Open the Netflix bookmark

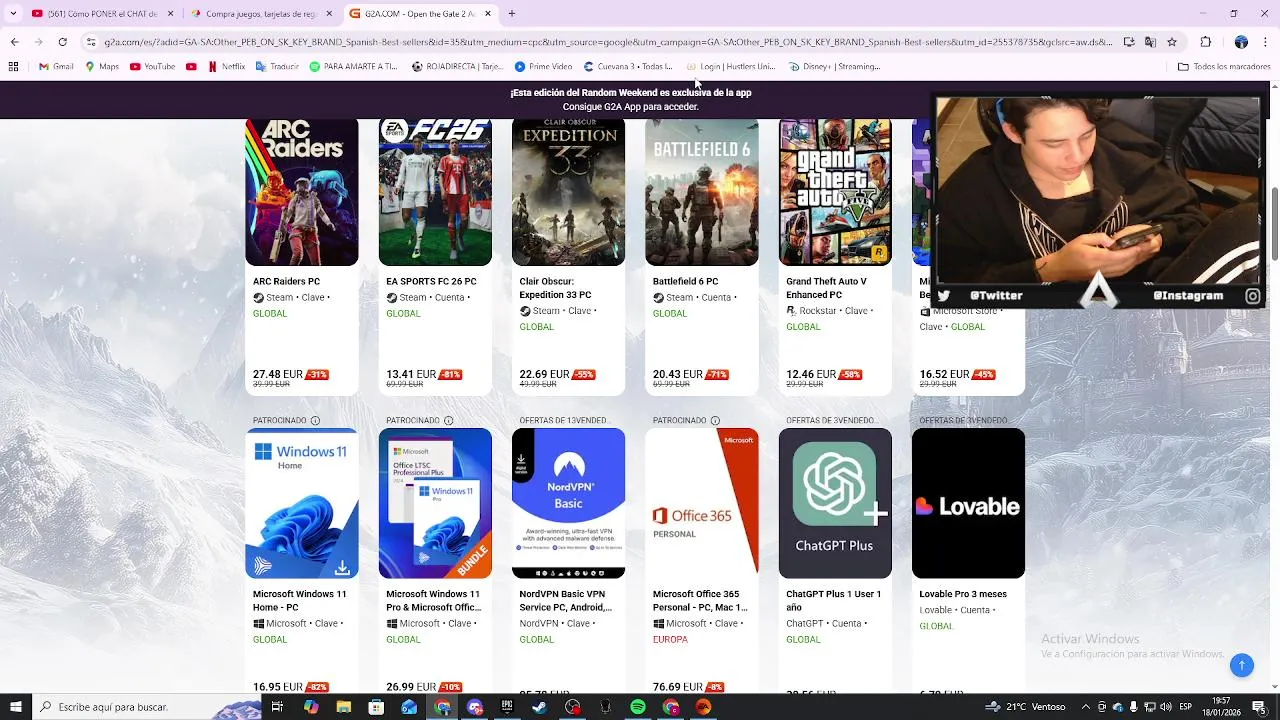coord(226,67)
